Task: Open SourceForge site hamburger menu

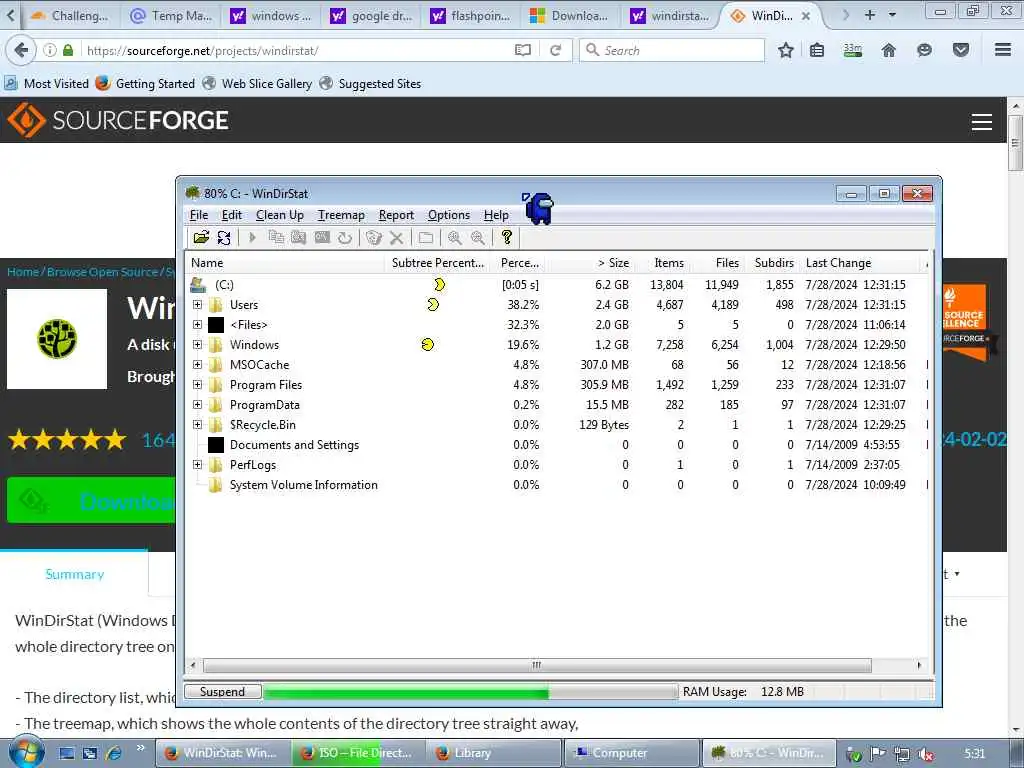Action: click(982, 121)
